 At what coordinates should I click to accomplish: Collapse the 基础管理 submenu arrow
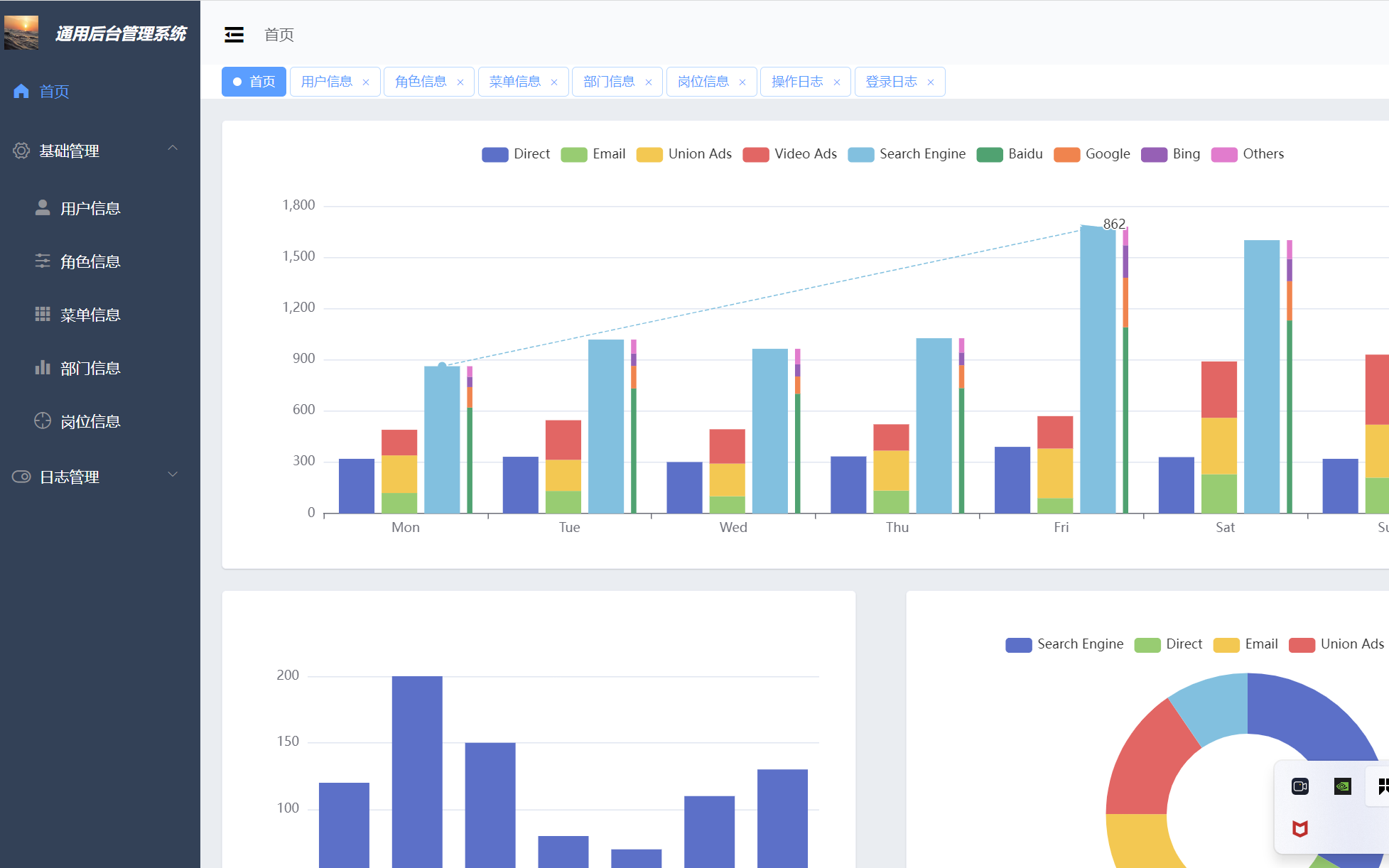[173, 148]
